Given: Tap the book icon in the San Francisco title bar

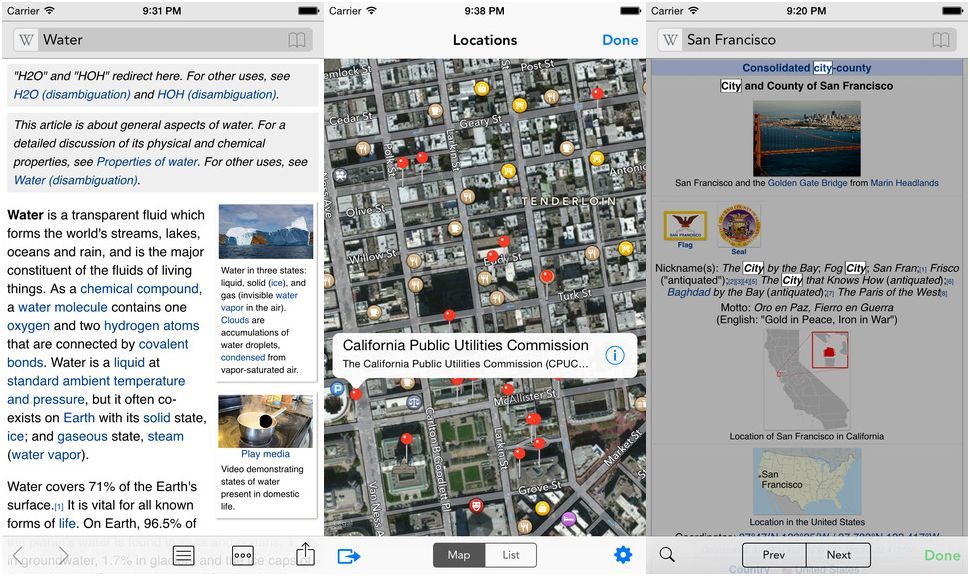Looking at the screenshot, I should 940,41.
